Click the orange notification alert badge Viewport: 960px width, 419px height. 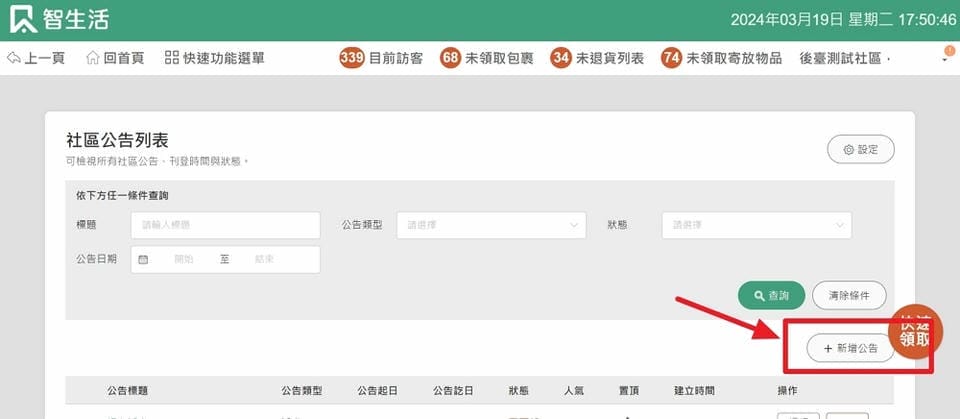[x=949, y=50]
